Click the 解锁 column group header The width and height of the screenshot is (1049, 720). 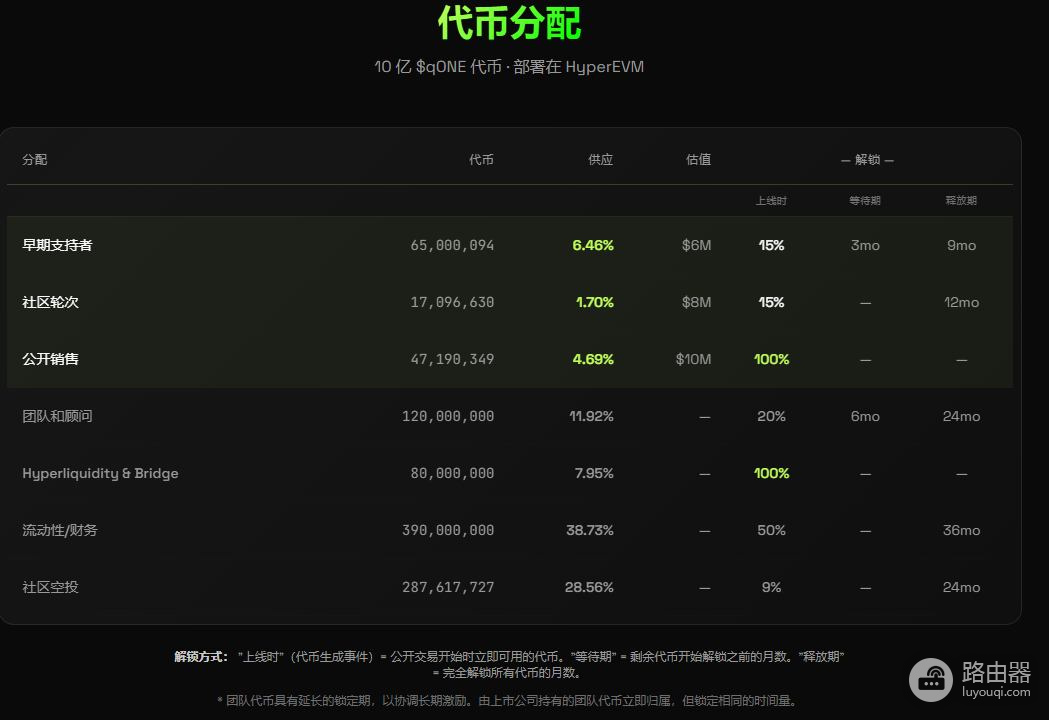pyautogui.click(x=867, y=159)
